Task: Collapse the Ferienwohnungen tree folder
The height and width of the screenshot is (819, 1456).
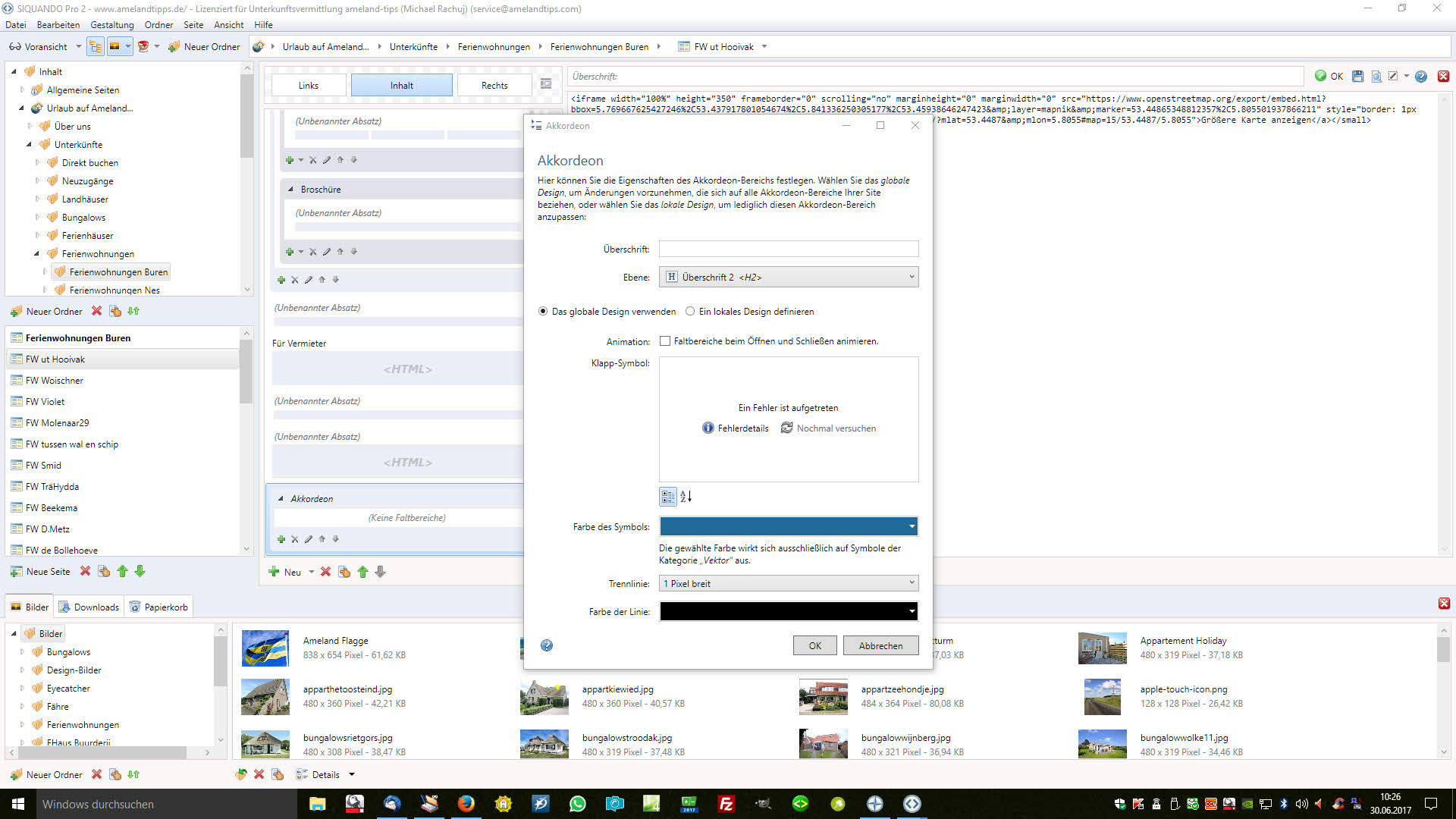Action: coord(36,254)
